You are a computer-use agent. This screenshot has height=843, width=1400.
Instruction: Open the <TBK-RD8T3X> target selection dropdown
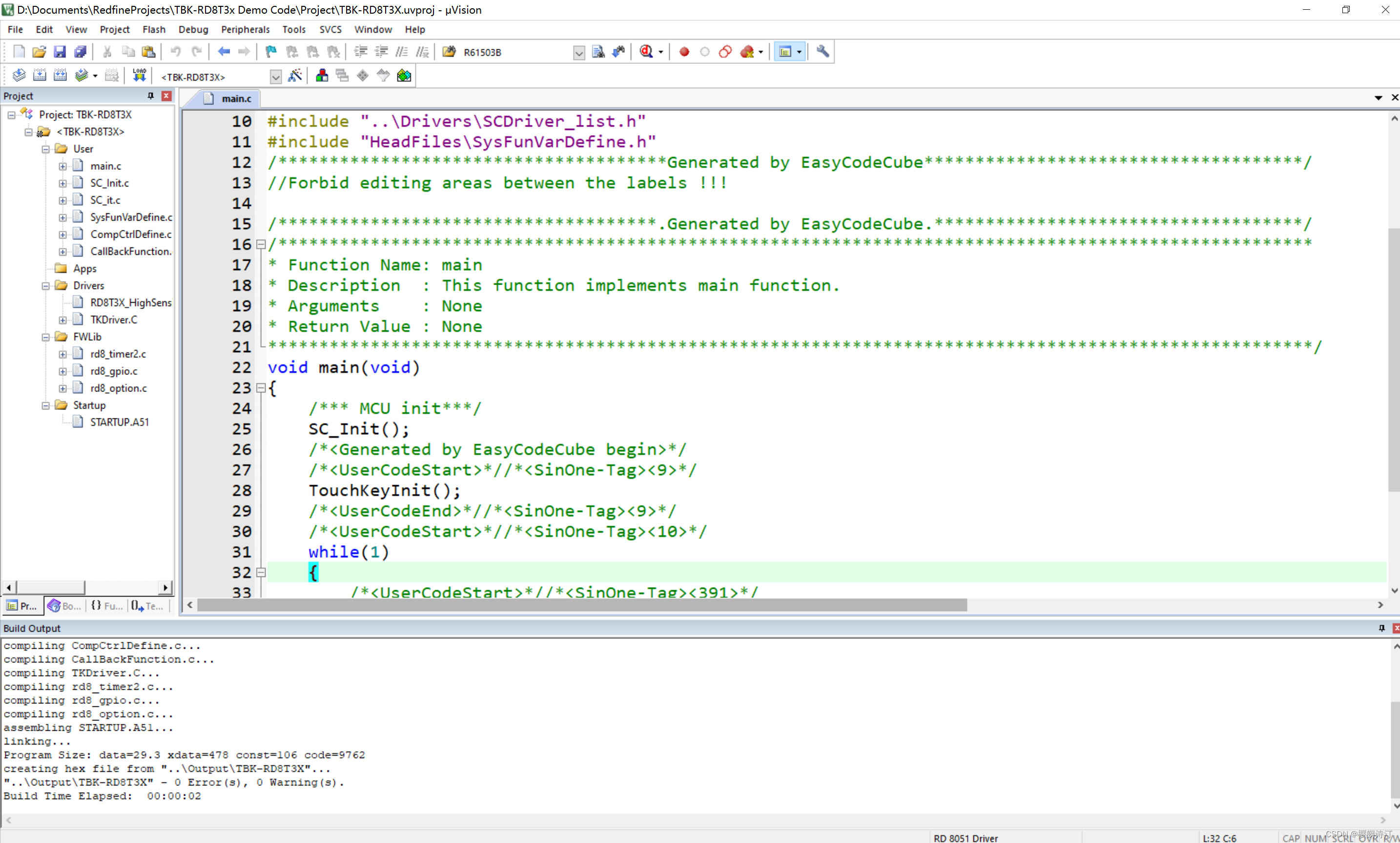[275, 77]
